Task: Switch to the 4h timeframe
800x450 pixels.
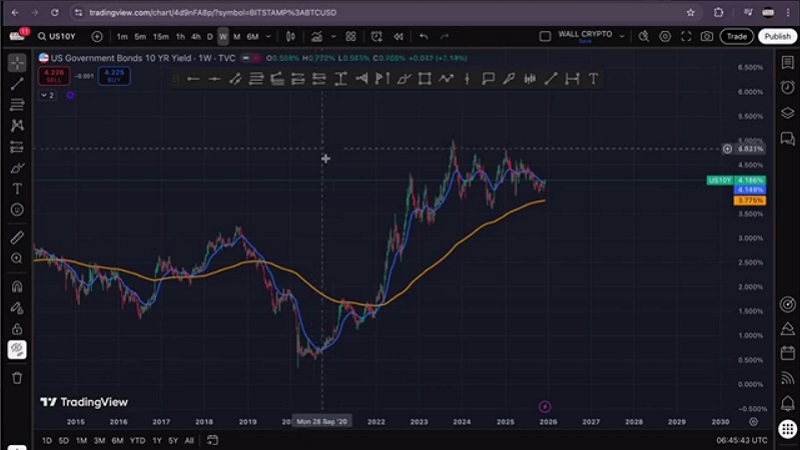Action: point(195,37)
